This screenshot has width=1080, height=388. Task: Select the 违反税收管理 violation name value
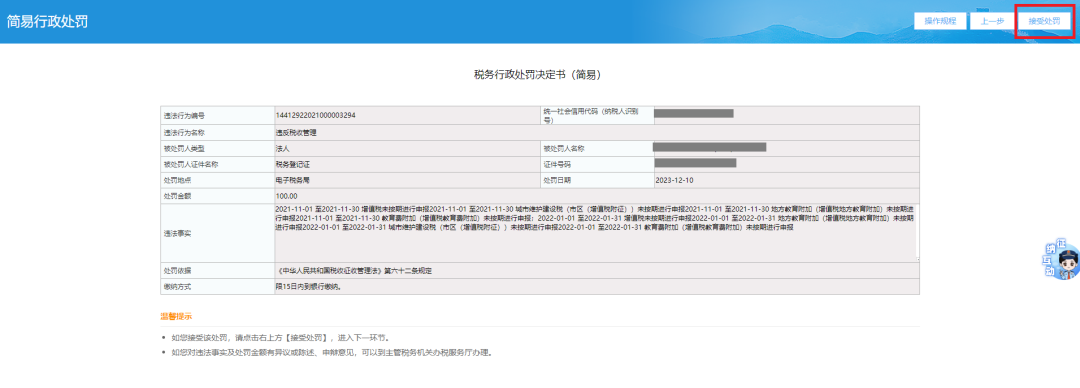(x=296, y=132)
